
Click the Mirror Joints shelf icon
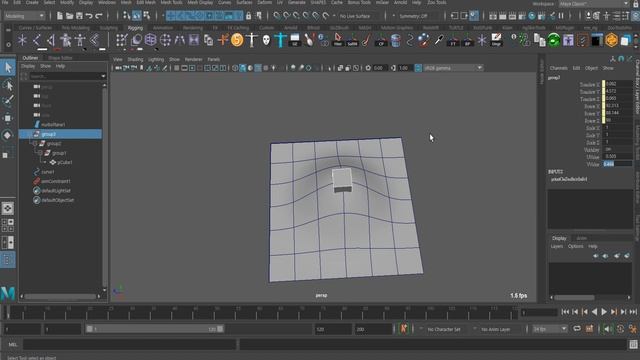click(x=51, y=40)
